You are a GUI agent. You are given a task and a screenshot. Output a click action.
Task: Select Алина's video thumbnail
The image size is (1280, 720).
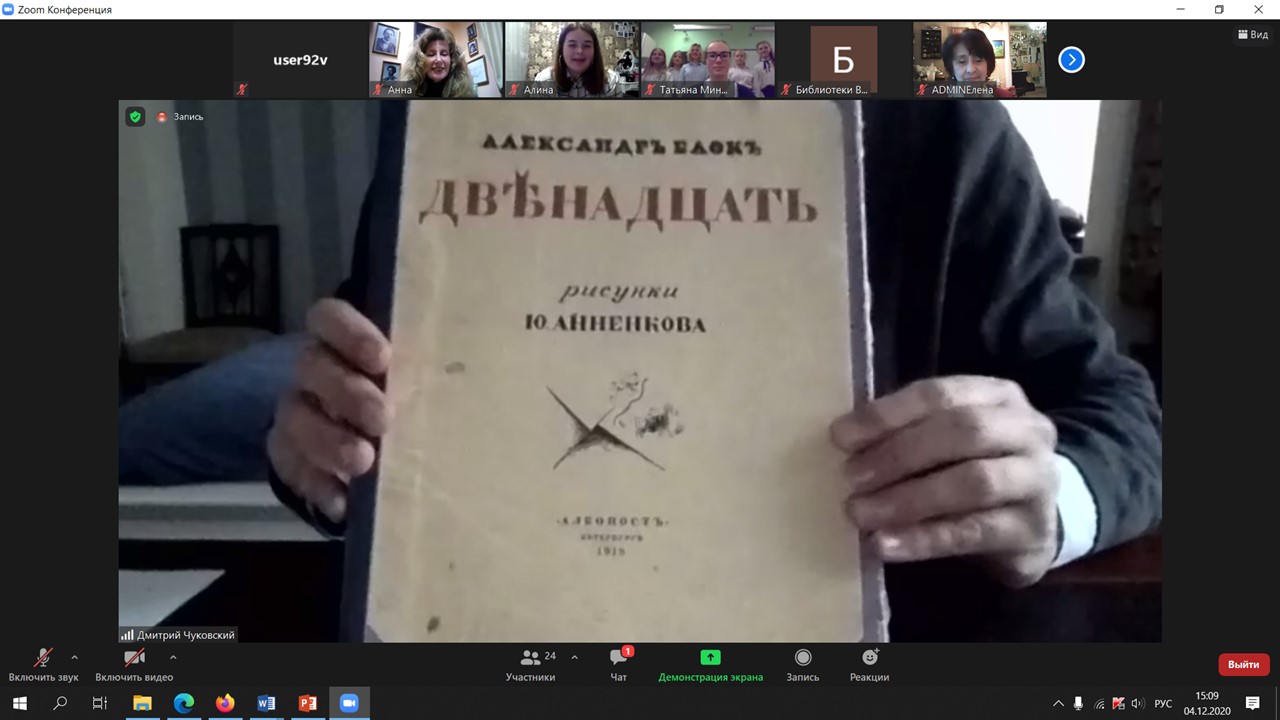572,58
